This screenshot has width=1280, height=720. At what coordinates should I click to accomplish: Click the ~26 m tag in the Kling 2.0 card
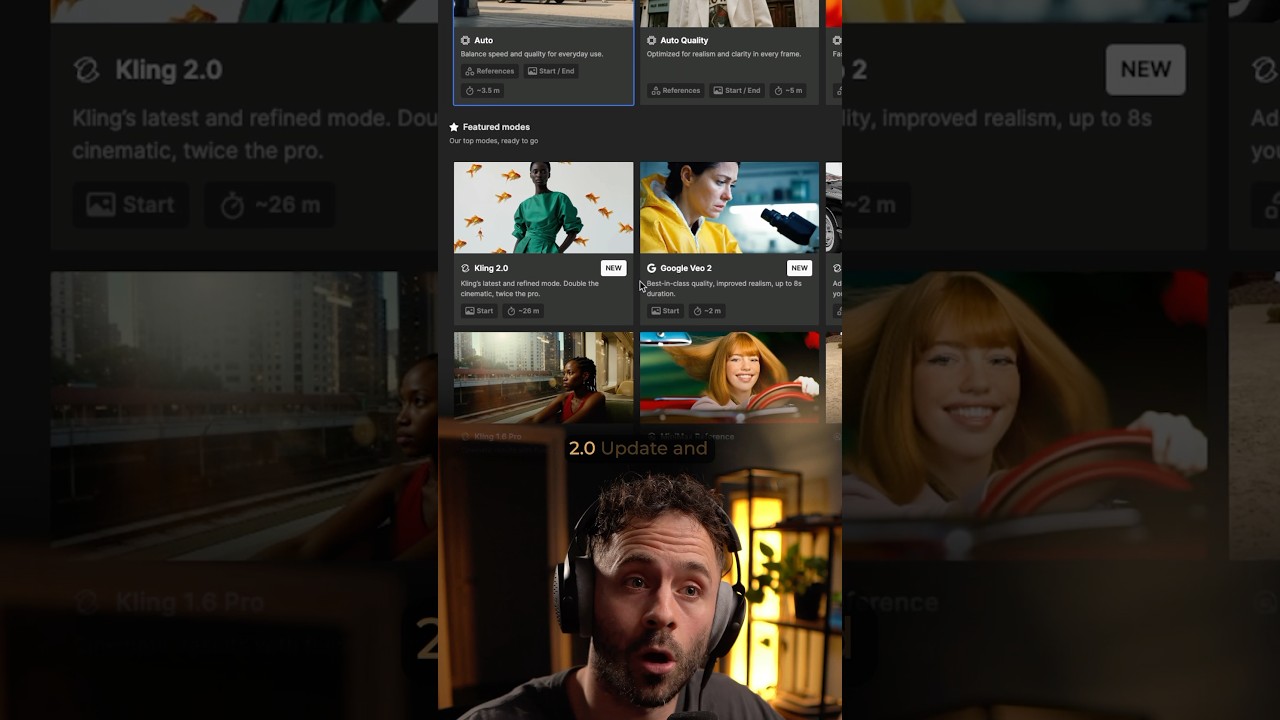[524, 311]
